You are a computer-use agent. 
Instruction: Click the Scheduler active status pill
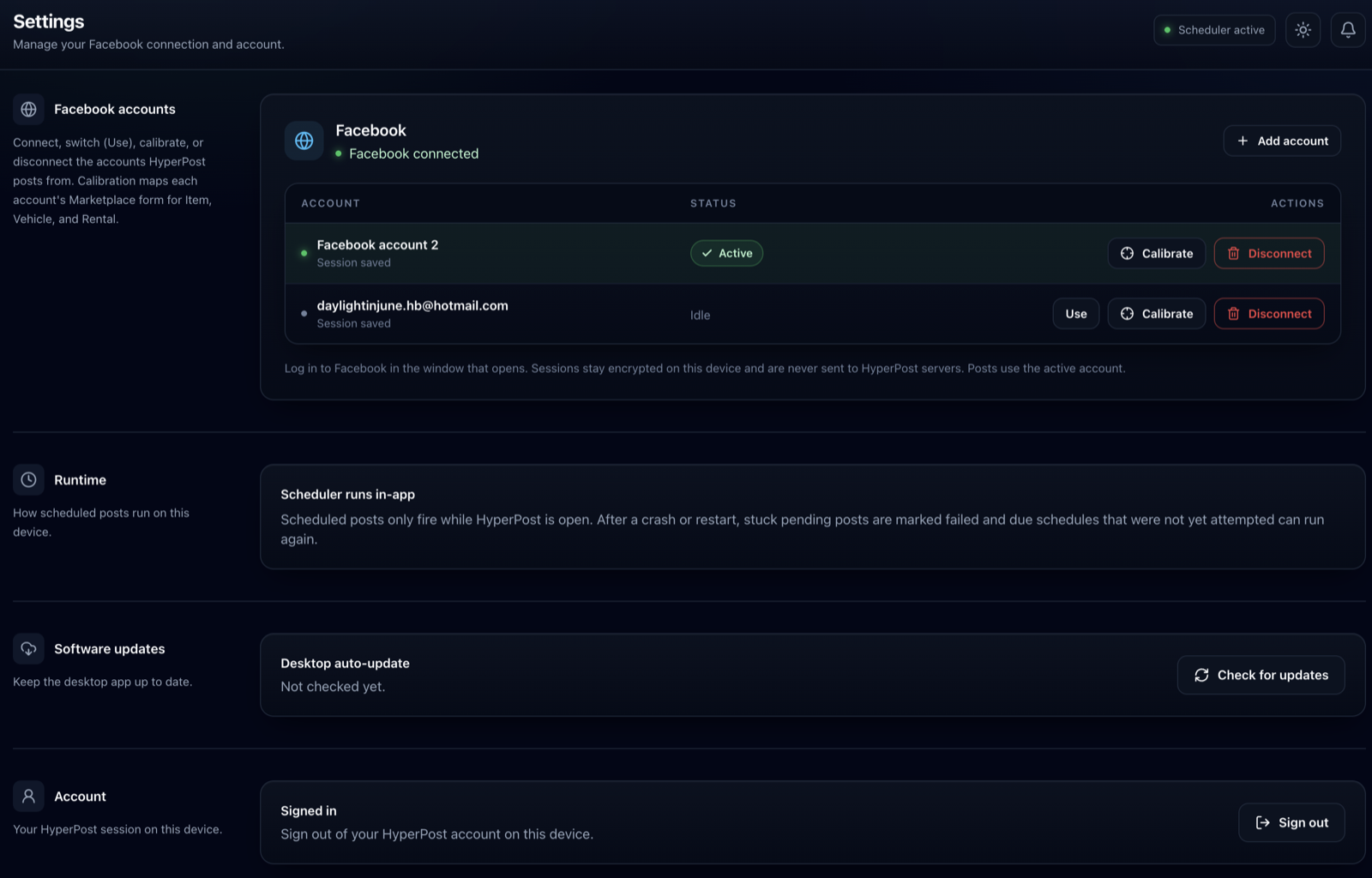point(1214,30)
